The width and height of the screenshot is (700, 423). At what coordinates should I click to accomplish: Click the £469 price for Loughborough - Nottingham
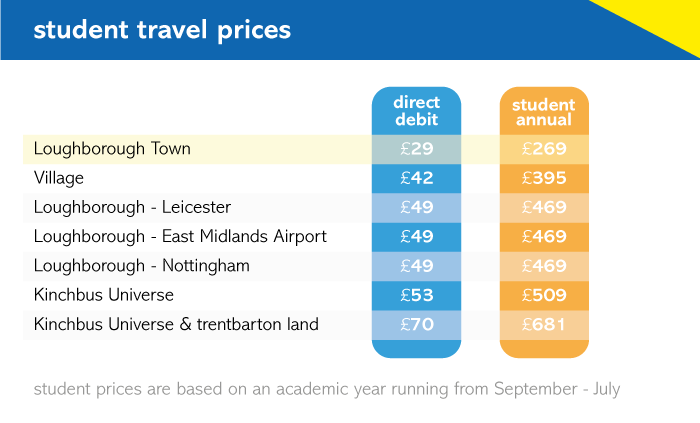click(544, 266)
